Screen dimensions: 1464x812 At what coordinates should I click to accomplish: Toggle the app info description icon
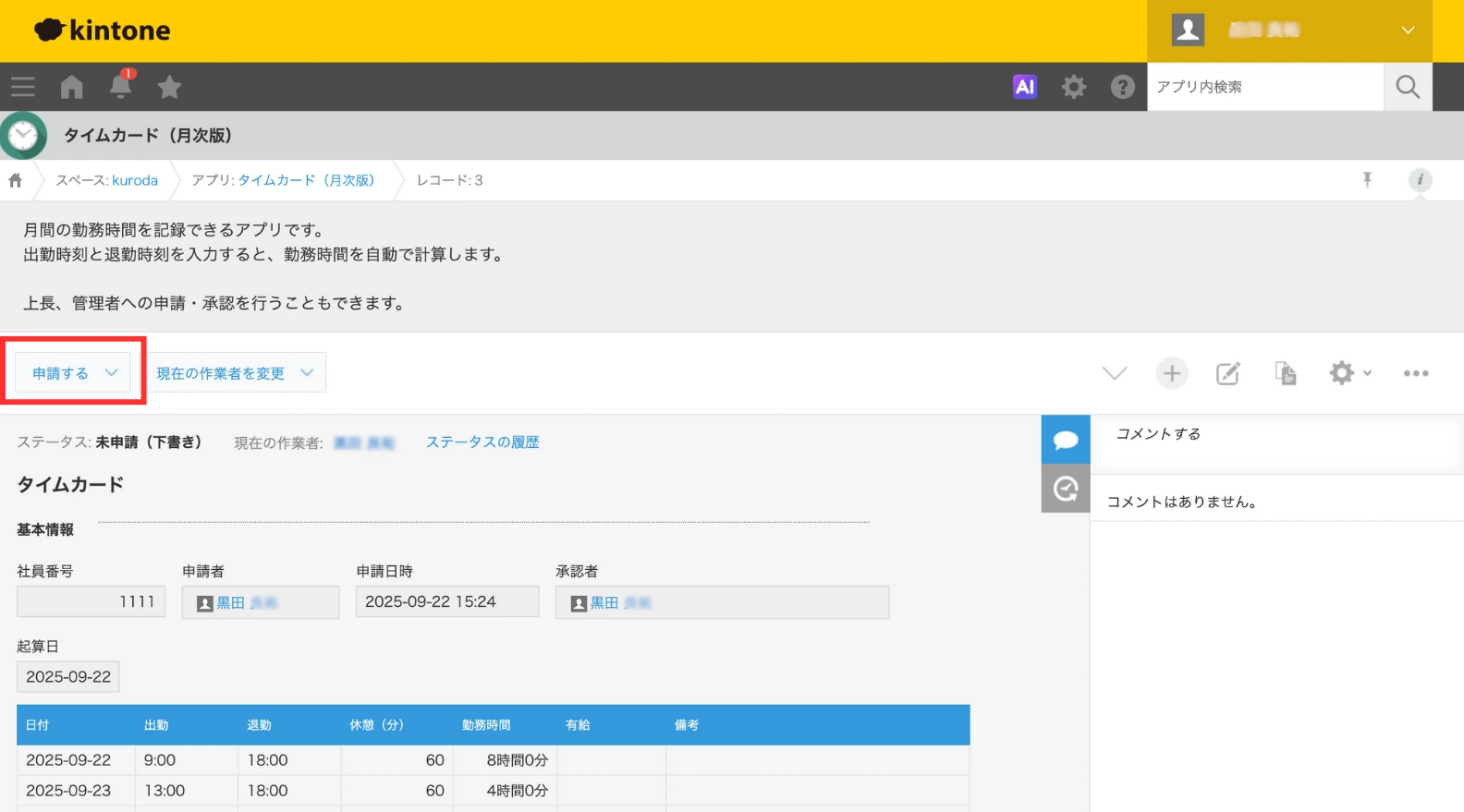pos(1420,180)
